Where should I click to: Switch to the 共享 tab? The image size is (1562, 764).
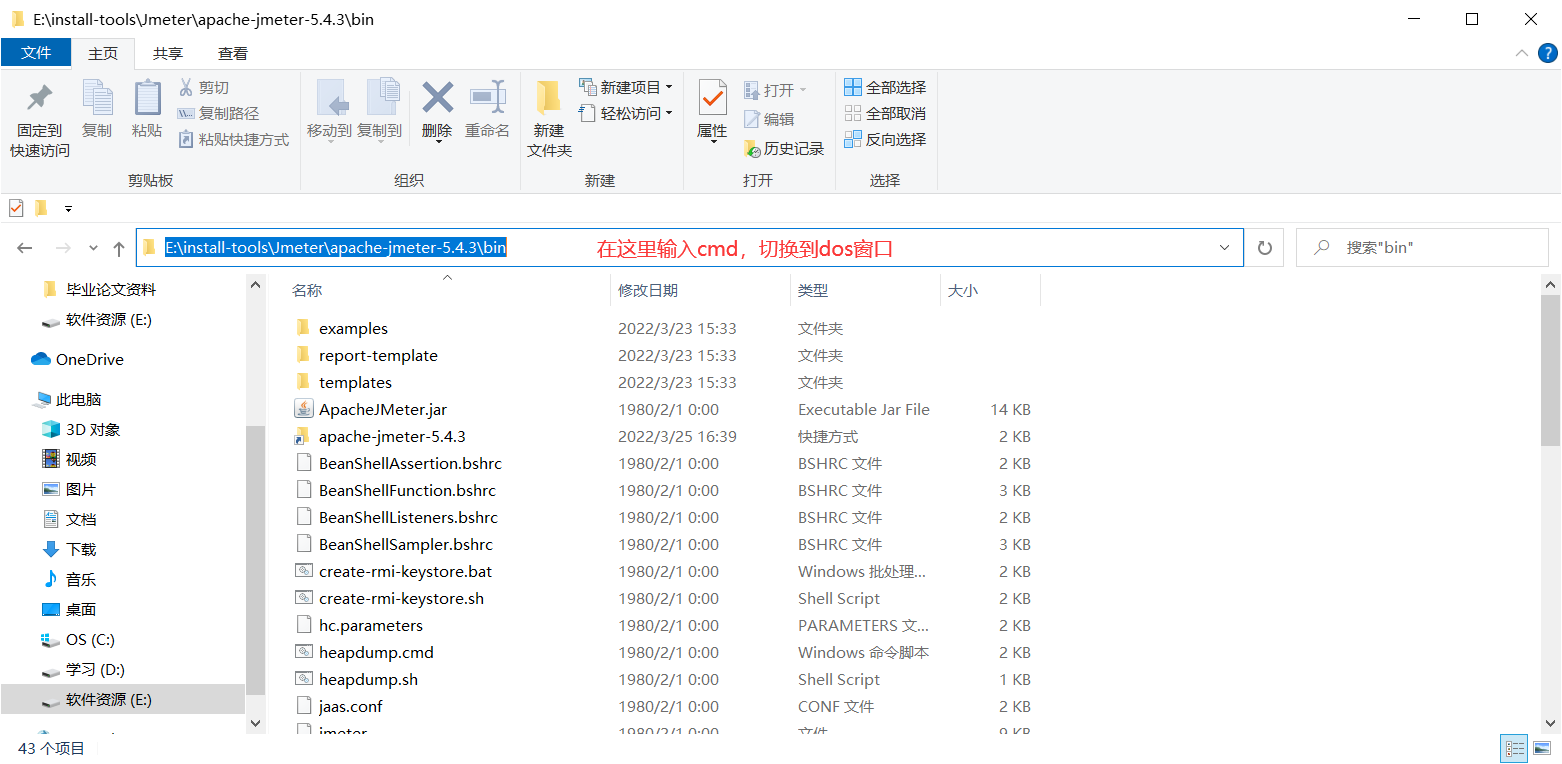click(168, 53)
